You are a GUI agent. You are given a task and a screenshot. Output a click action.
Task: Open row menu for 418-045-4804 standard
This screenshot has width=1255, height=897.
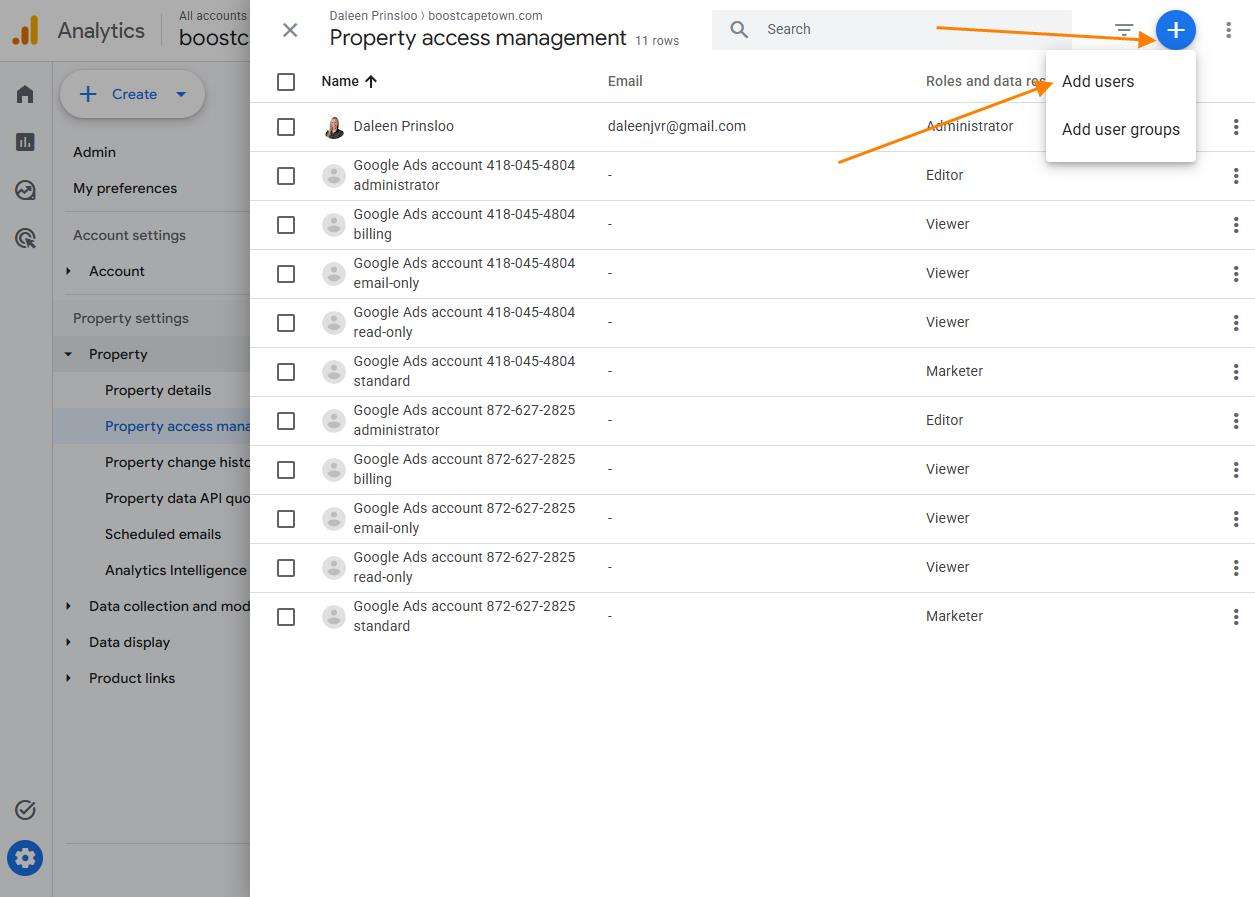click(1236, 372)
